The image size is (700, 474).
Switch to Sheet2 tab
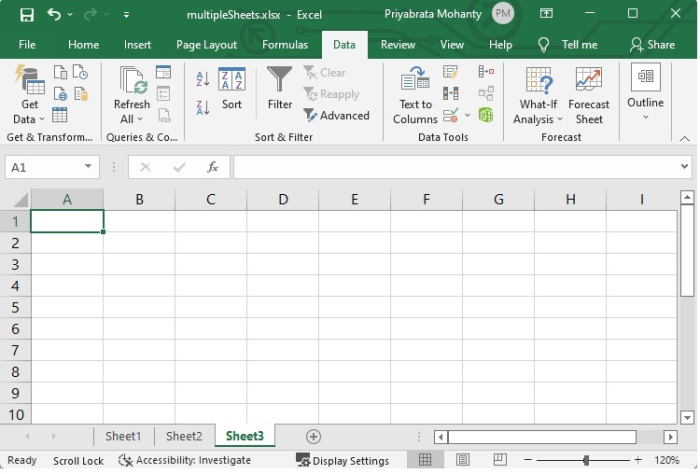[x=184, y=436]
